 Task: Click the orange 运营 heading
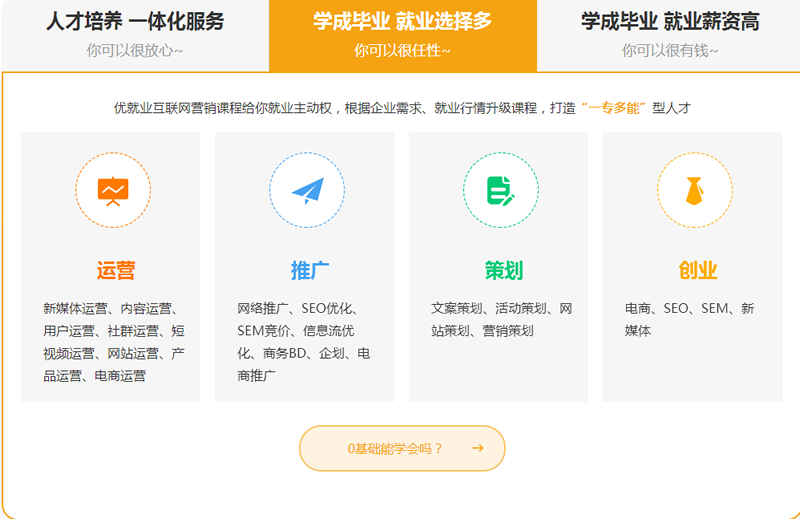click(116, 270)
